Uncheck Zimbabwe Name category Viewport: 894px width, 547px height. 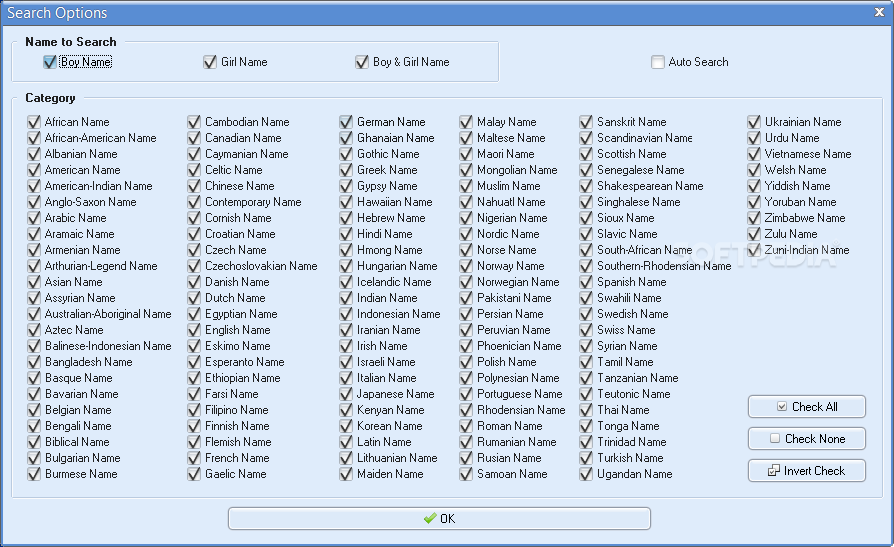pos(754,218)
